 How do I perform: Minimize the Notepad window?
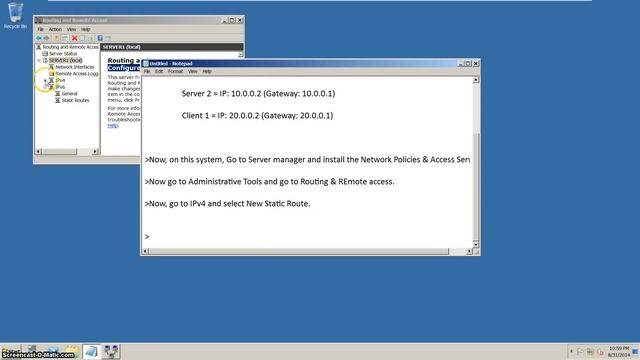pyautogui.click(x=461, y=64)
